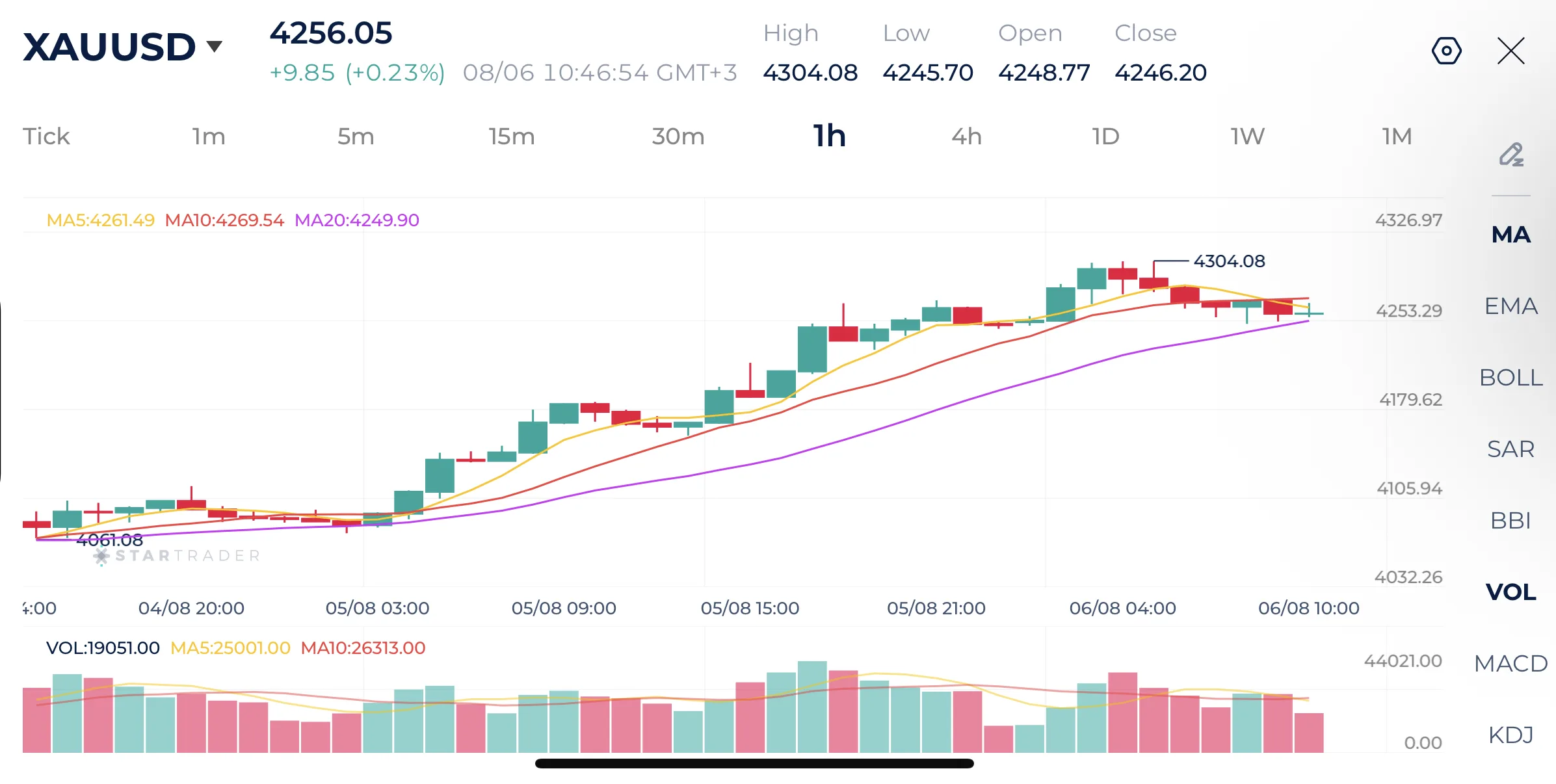The height and width of the screenshot is (784, 1556).
Task: Click the Open value 4248.77
Action: (x=1044, y=73)
